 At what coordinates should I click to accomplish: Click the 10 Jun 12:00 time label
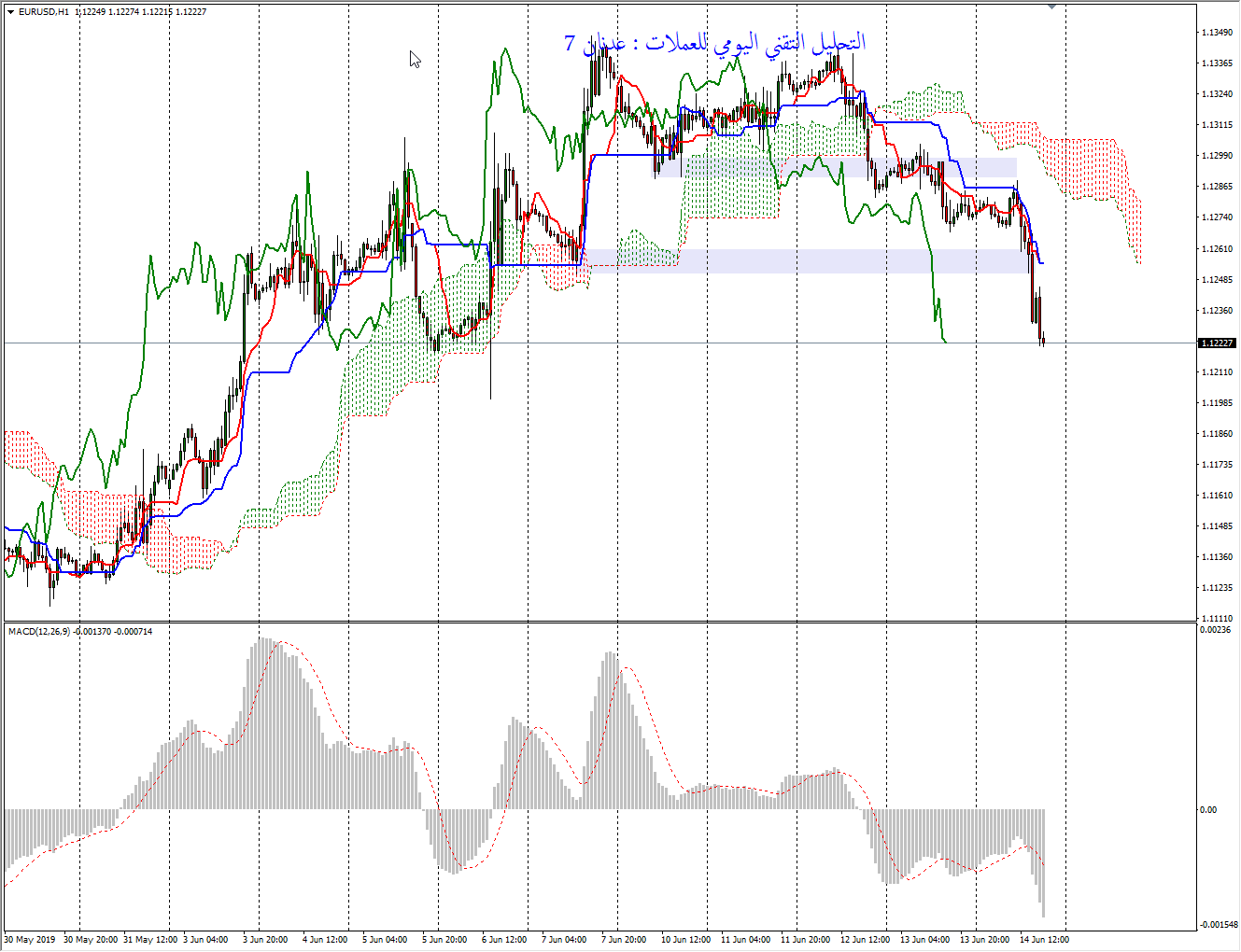[x=685, y=940]
